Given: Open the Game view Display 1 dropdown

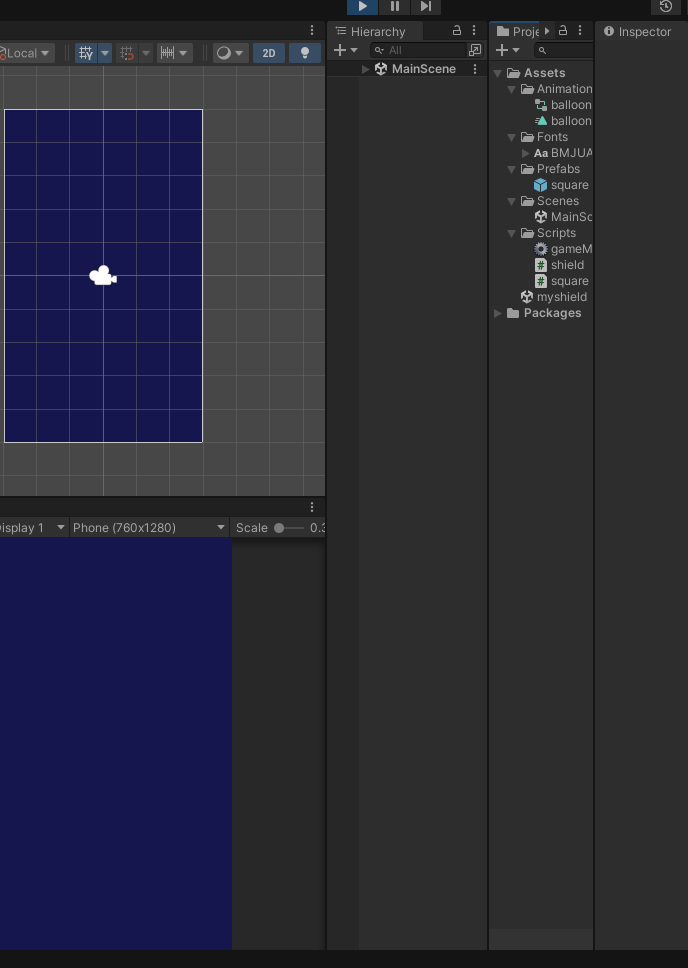Looking at the screenshot, I should (x=33, y=528).
